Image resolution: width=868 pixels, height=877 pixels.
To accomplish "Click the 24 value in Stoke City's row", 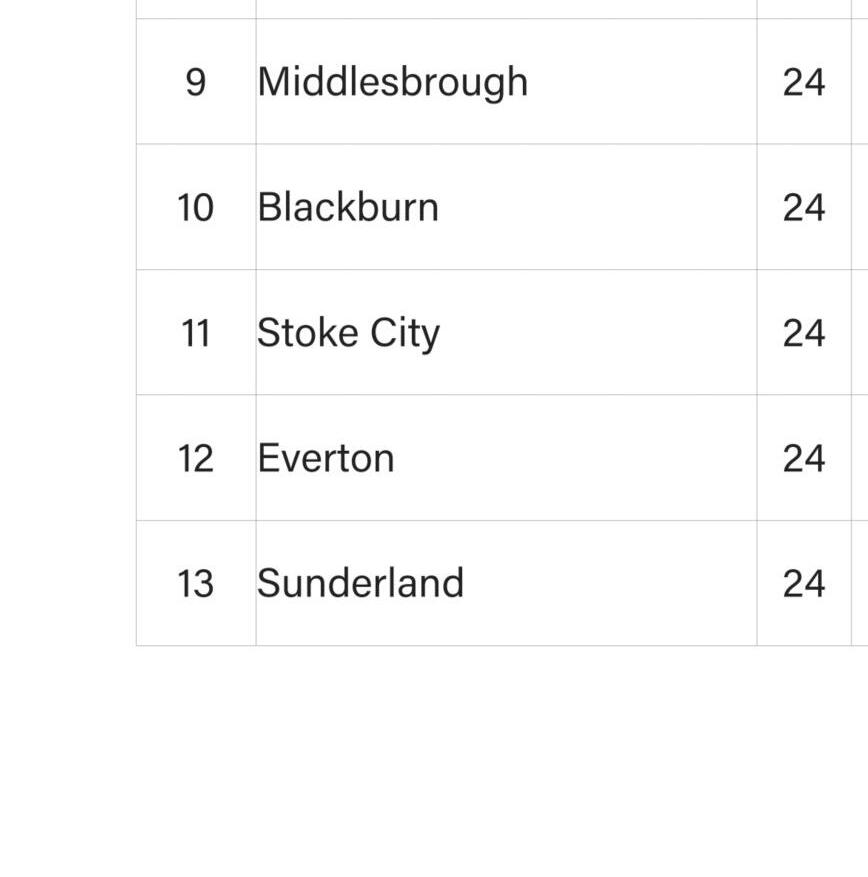I will point(804,333).
